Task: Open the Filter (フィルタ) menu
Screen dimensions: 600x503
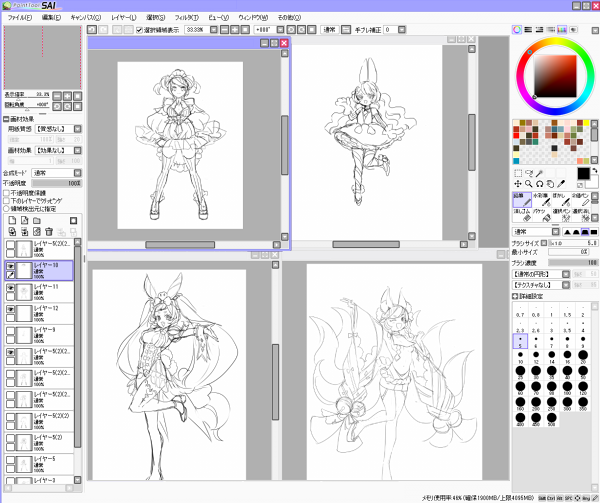Action: pos(187,18)
